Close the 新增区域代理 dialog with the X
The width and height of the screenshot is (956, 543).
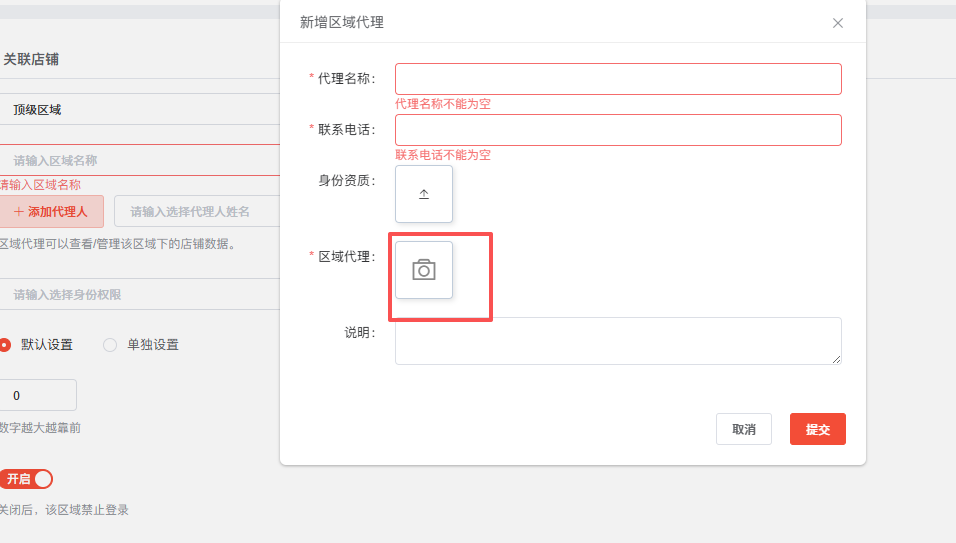[x=838, y=23]
